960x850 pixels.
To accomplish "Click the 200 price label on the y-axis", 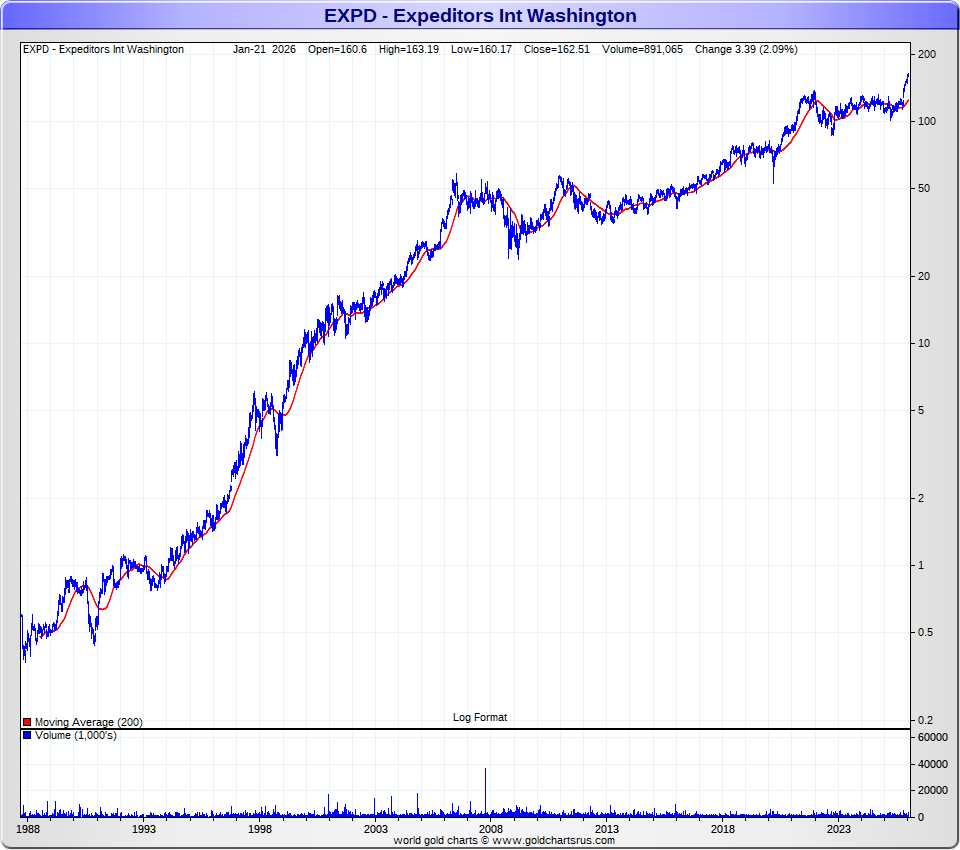I will (926, 54).
